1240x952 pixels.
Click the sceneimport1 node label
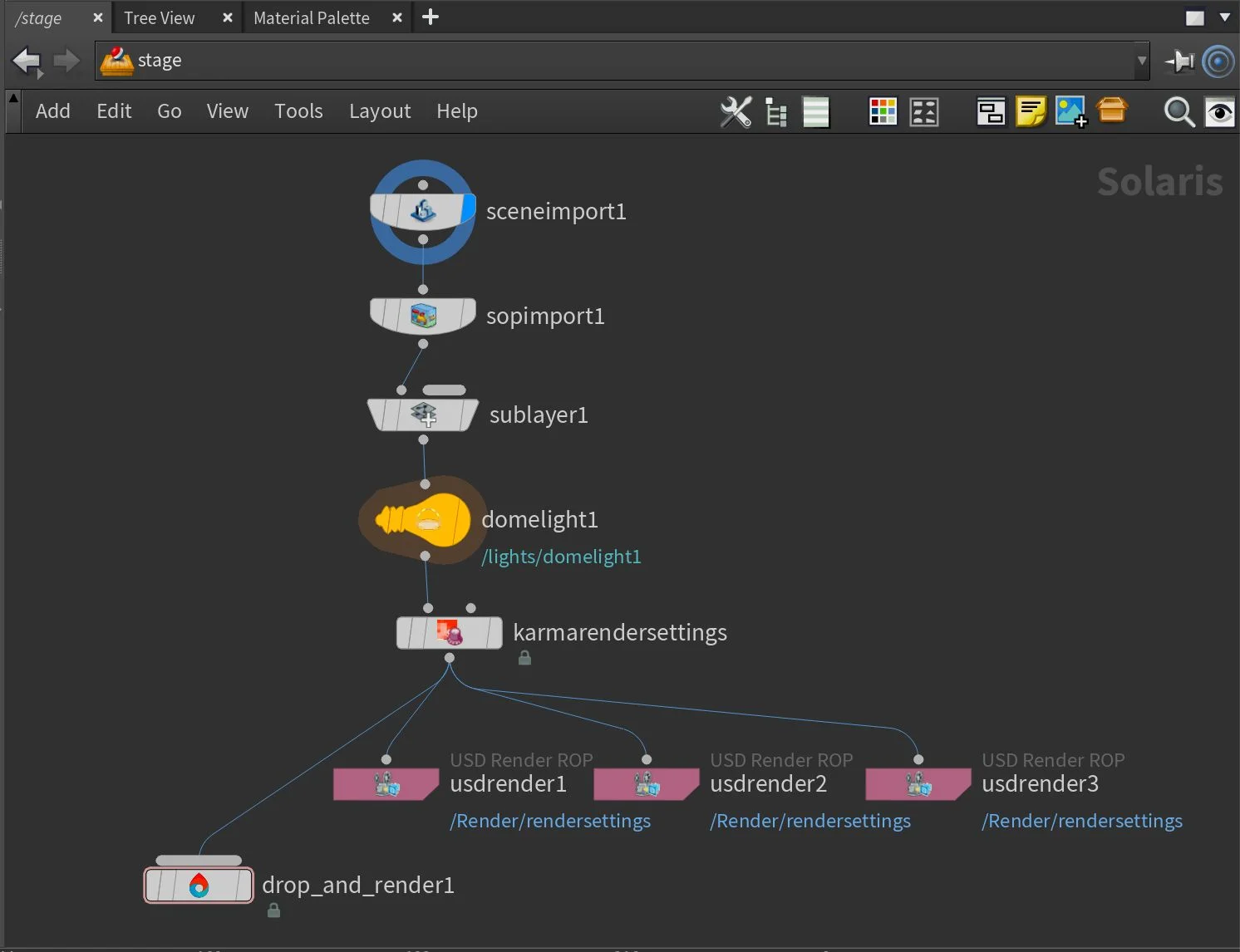click(x=556, y=212)
